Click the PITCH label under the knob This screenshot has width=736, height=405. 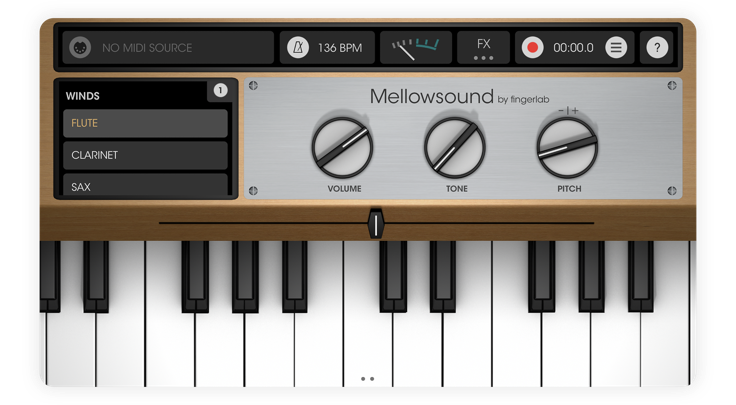click(569, 189)
